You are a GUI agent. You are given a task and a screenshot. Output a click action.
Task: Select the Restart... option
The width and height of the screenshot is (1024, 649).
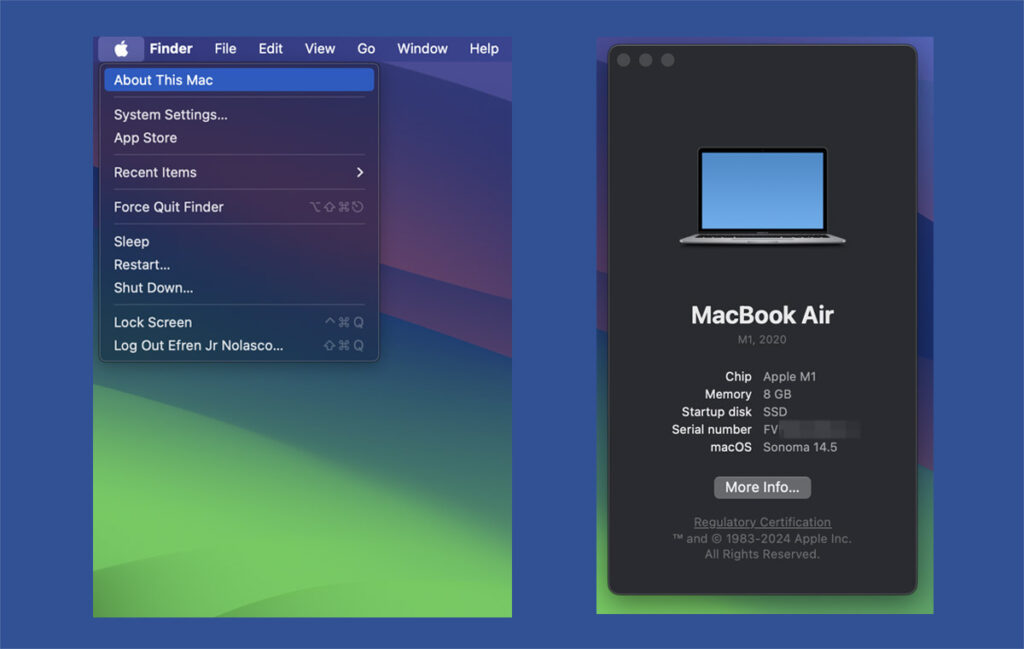coord(141,265)
